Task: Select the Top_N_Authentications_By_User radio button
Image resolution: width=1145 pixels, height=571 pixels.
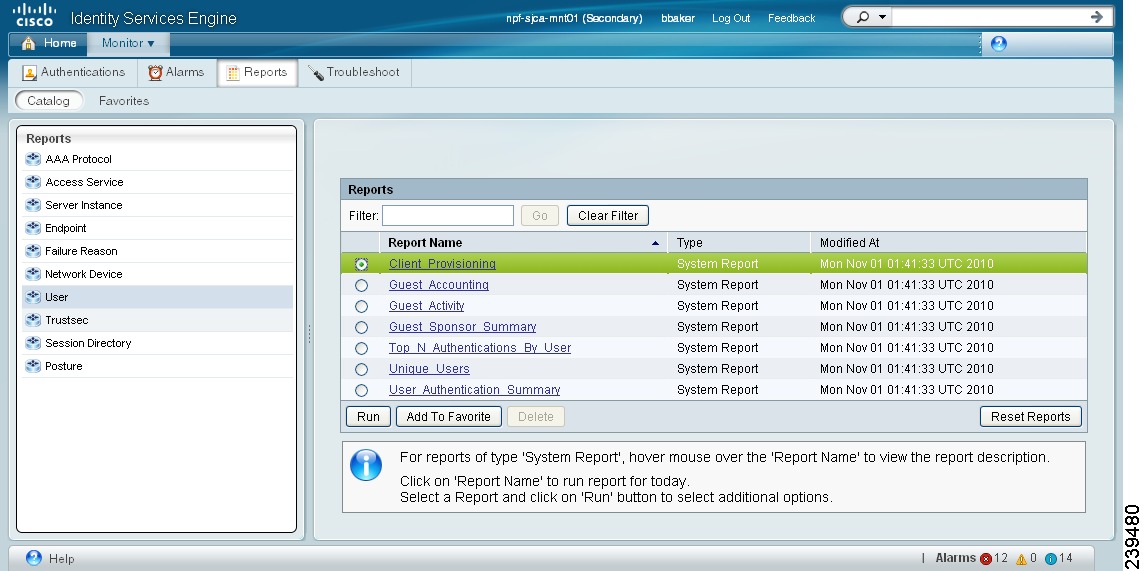Action: [361, 348]
